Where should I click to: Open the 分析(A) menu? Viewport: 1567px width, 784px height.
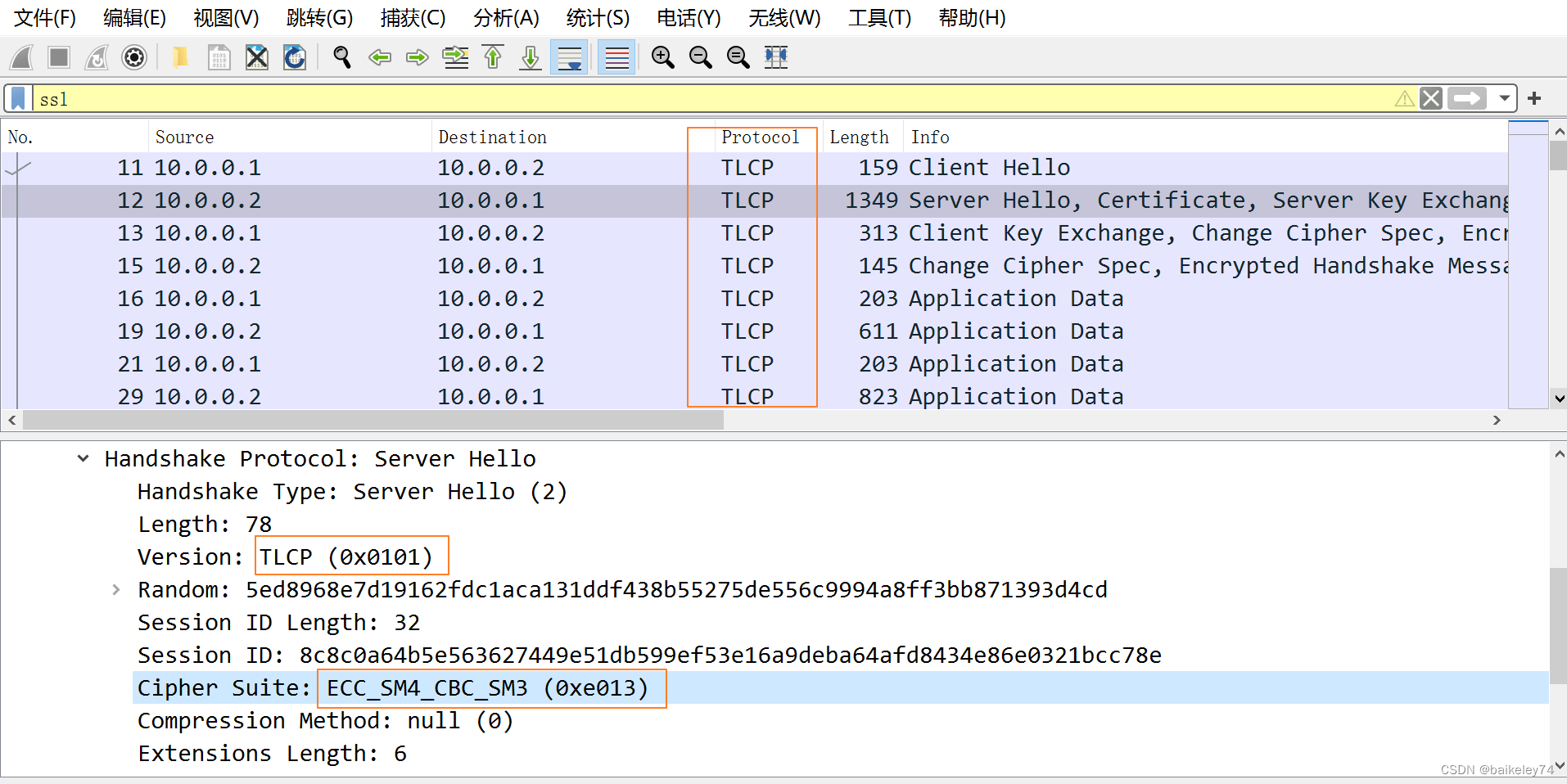coord(506,18)
